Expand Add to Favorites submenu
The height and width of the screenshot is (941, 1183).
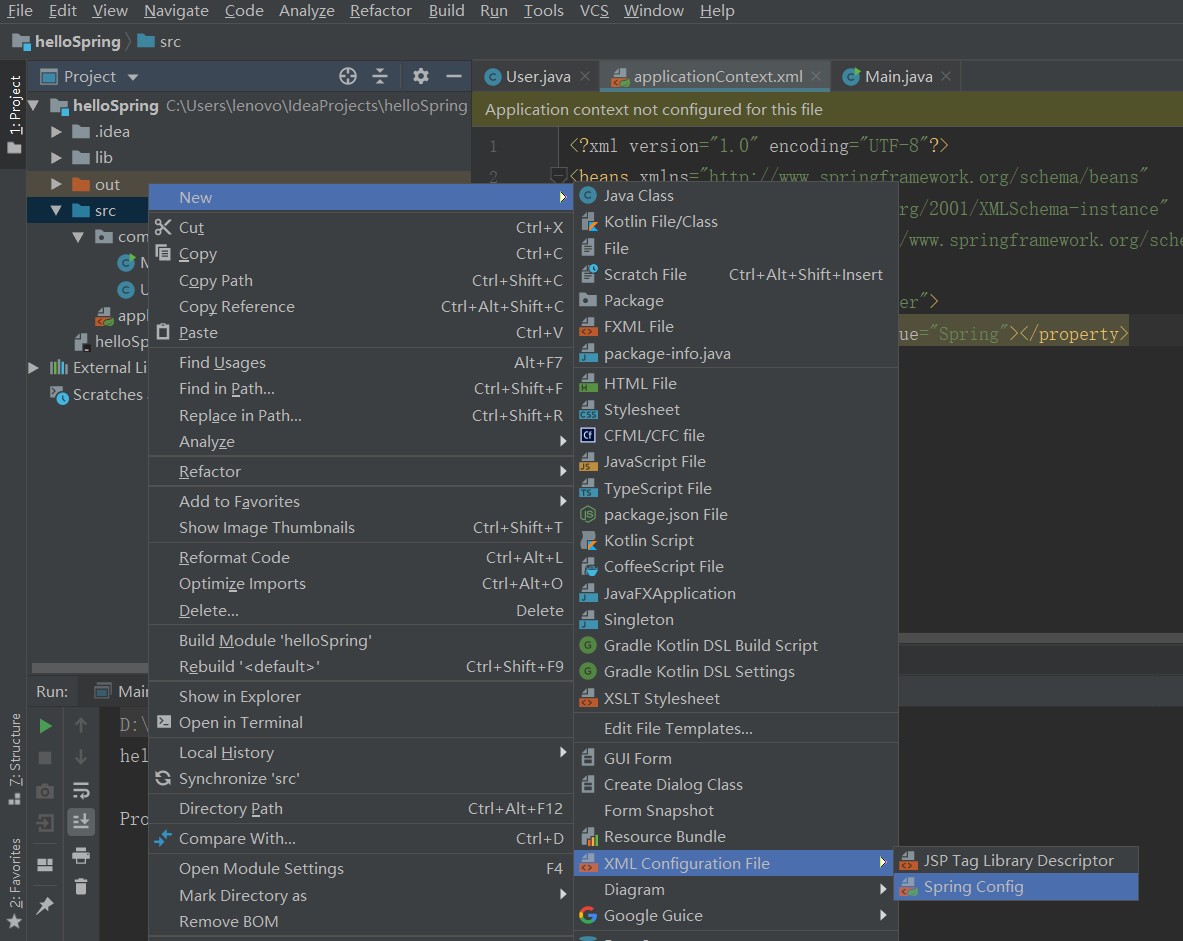[361, 502]
